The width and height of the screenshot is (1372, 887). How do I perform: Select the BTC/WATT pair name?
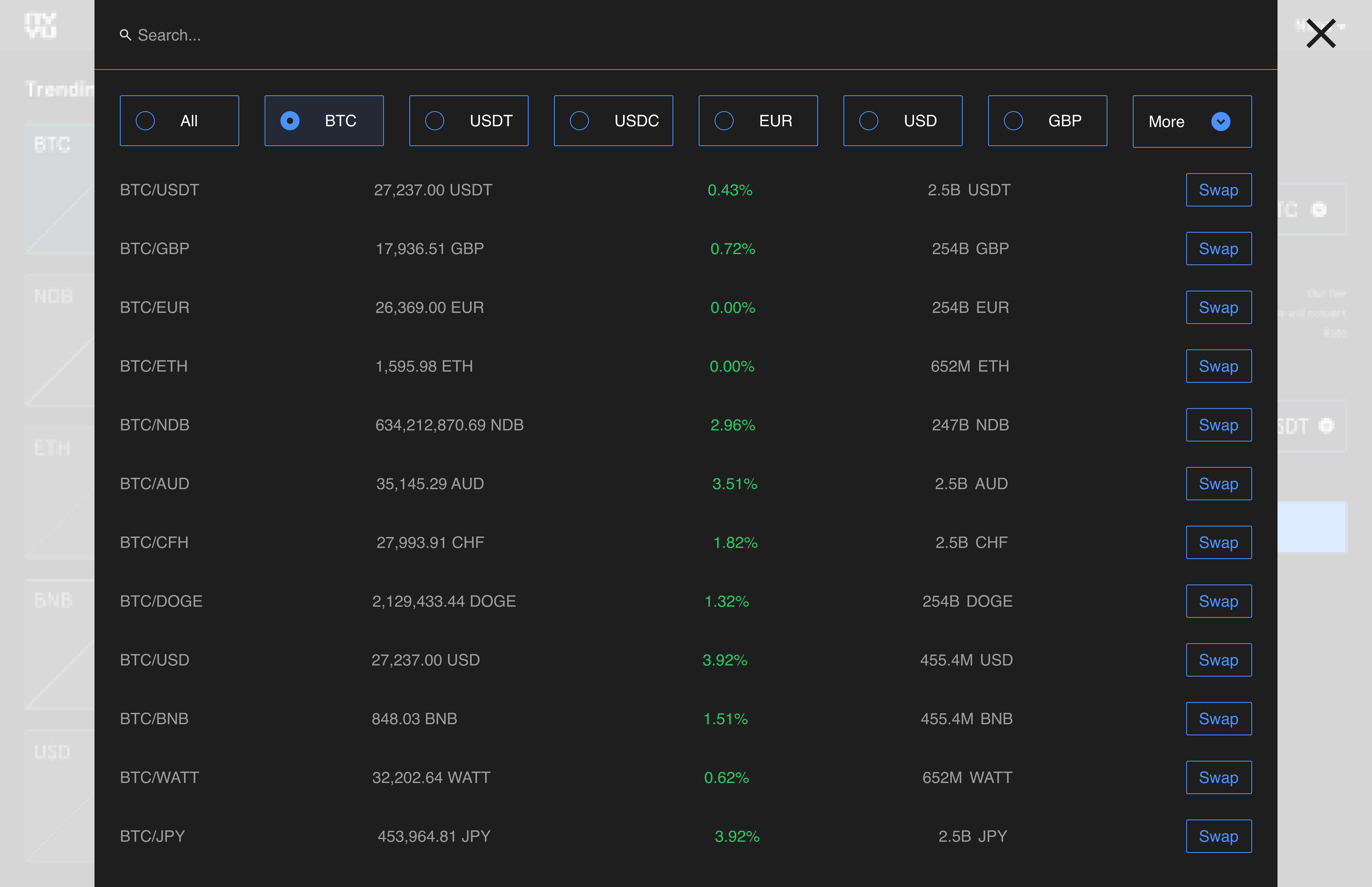(x=159, y=778)
